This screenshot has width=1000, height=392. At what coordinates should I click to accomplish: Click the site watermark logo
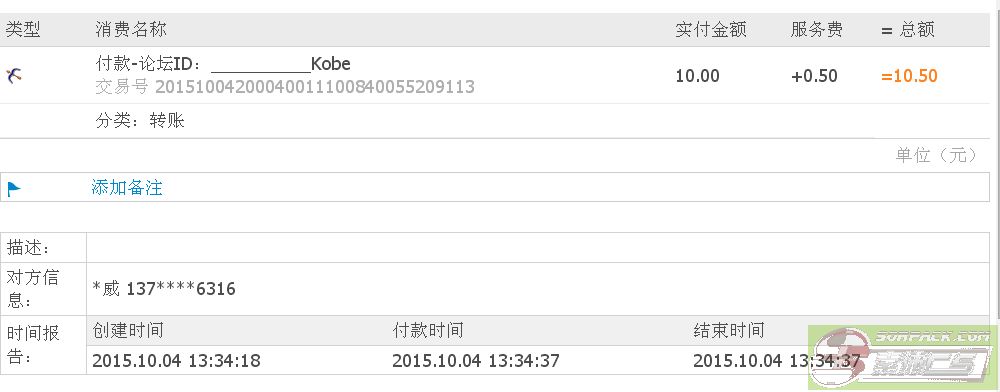[903, 358]
